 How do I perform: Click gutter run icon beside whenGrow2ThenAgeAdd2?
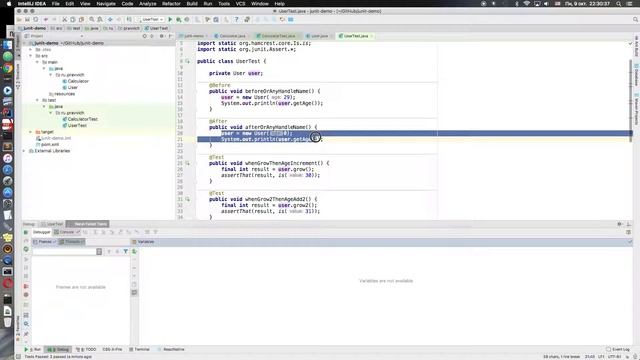188,199
